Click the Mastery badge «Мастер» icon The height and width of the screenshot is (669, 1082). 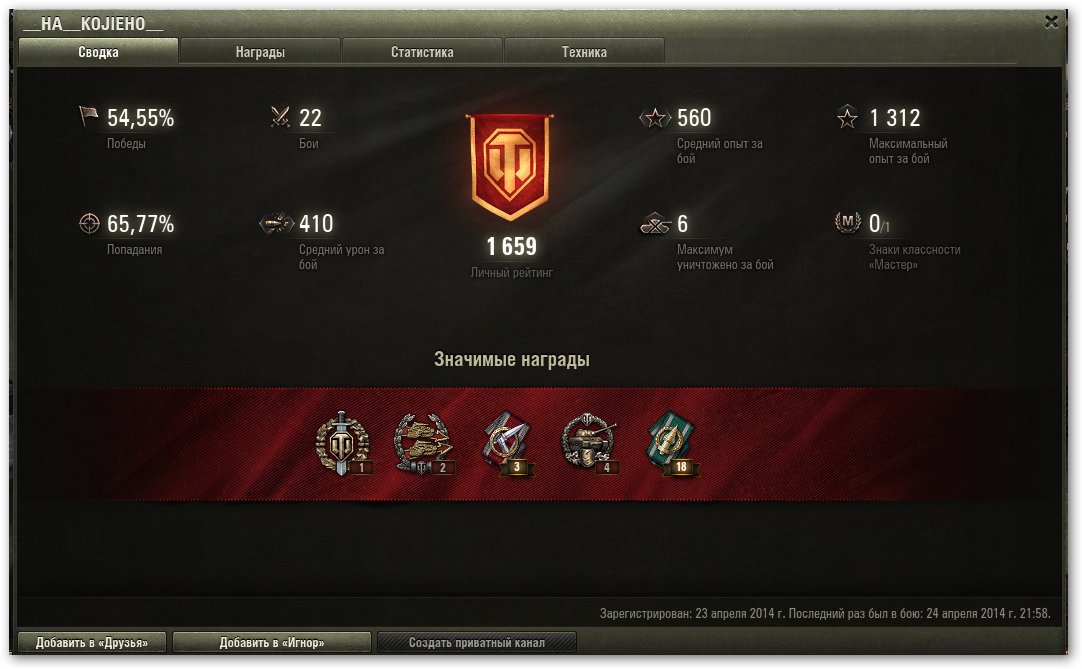click(847, 222)
